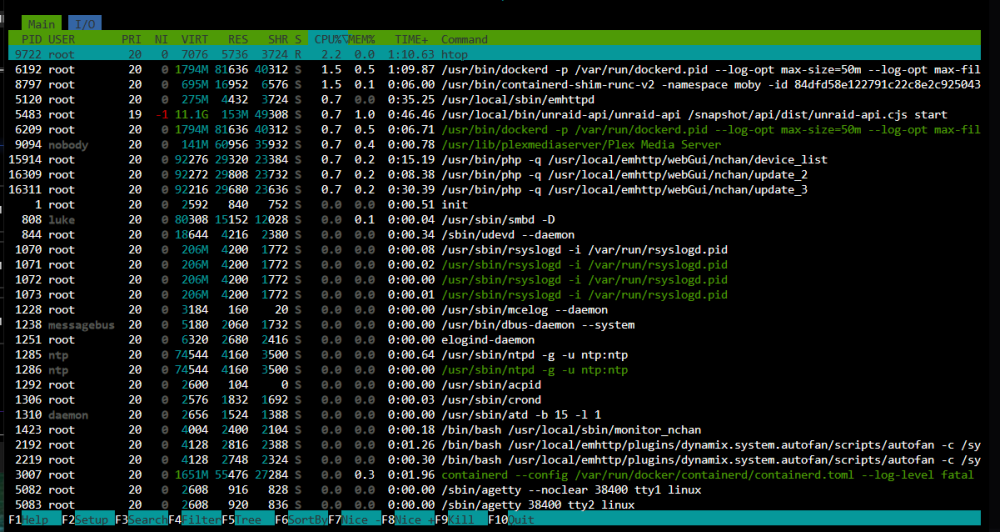This screenshot has width=1000, height=532.
Task: Click user luke in the USER column
Action: (61, 220)
